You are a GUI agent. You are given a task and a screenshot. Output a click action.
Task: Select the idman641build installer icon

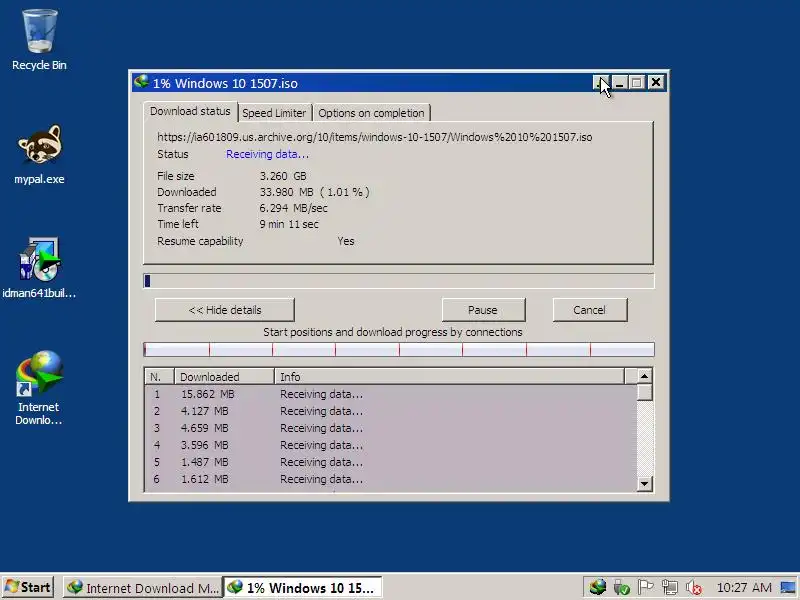point(39,267)
